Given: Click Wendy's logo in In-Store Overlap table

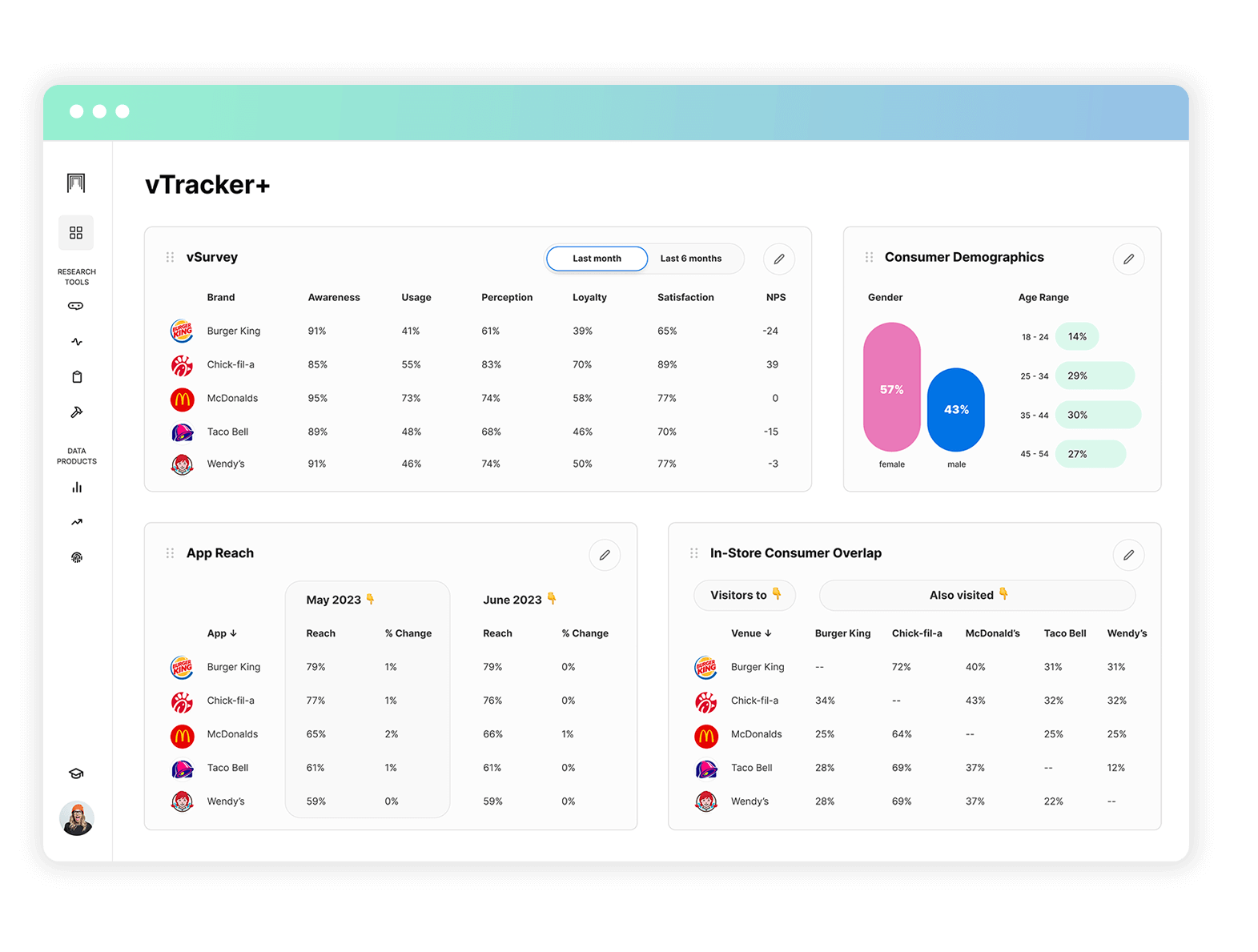Looking at the screenshot, I should (x=705, y=801).
